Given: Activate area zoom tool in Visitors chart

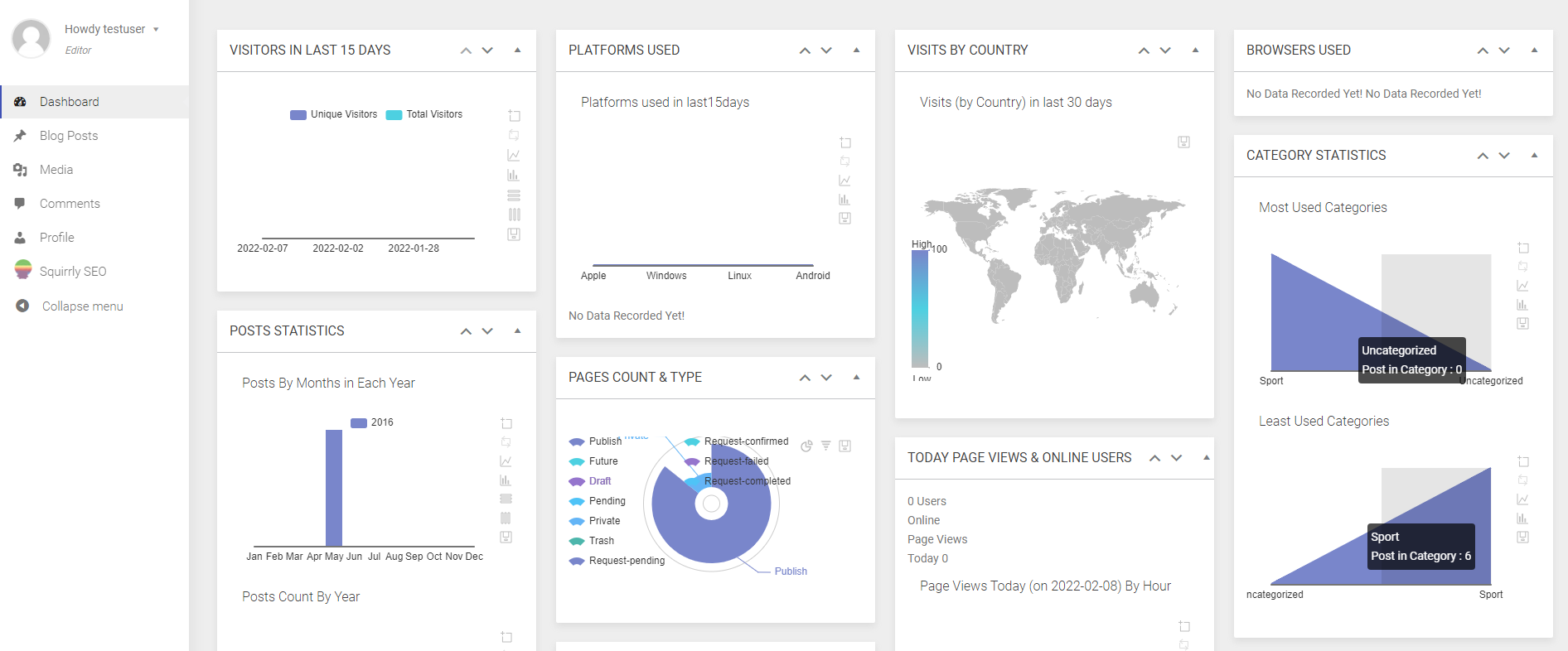Looking at the screenshot, I should 514,116.
